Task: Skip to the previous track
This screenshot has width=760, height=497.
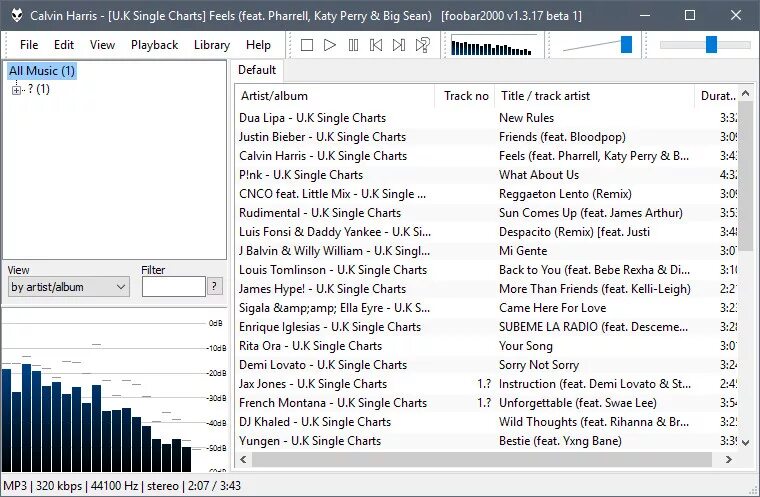Action: click(x=376, y=45)
